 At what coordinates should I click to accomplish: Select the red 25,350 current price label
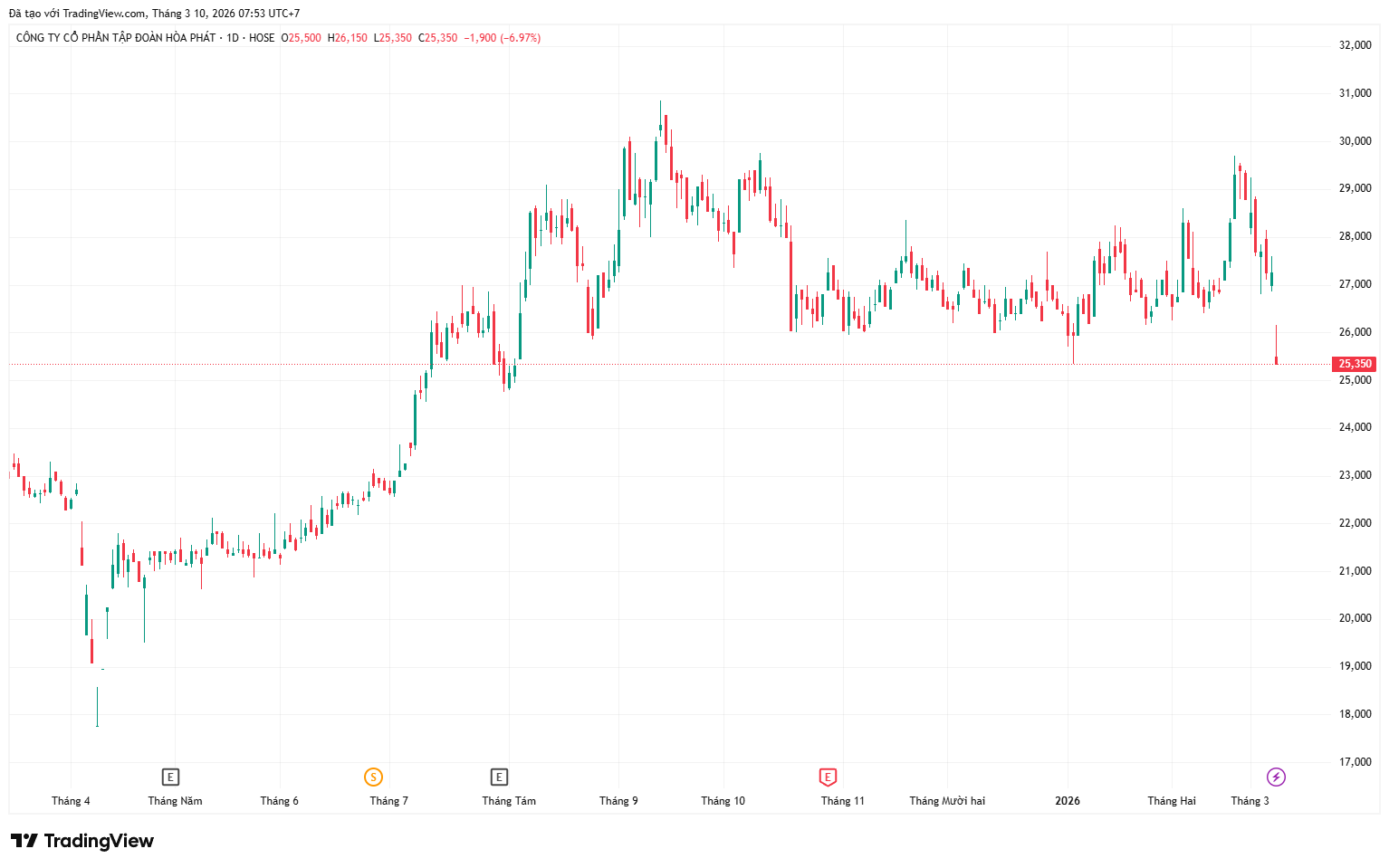click(1355, 364)
